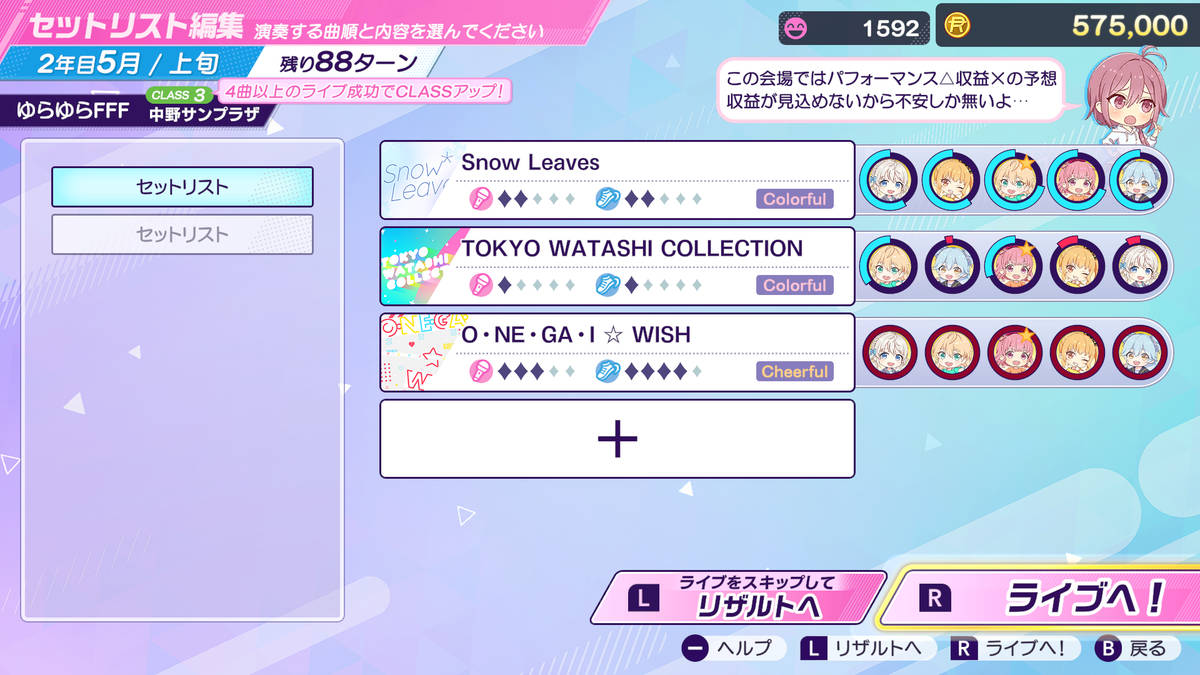Click the small R ライブへ! shortcut icon
The width and height of the screenshot is (1200, 675).
(x=965, y=648)
